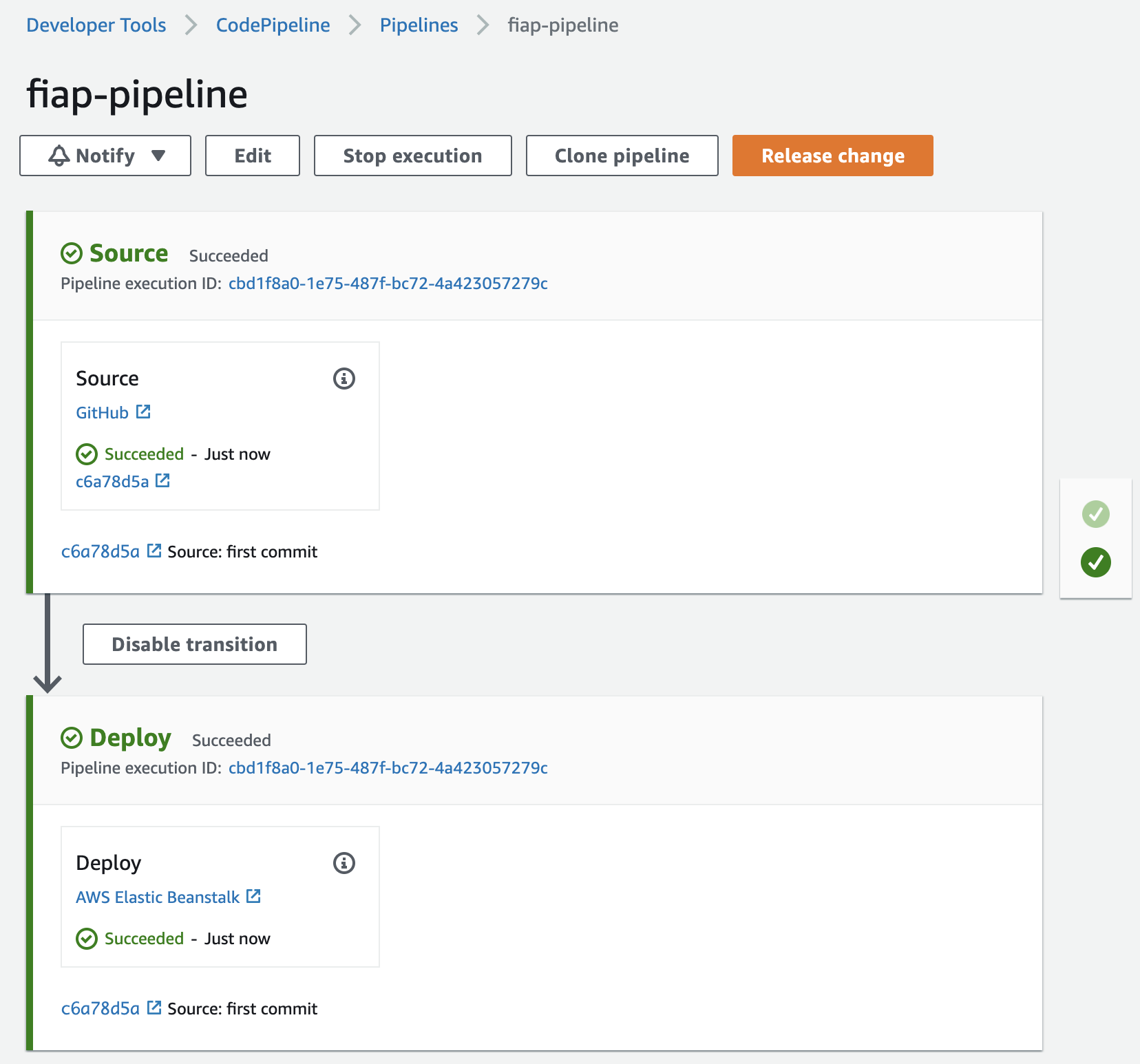This screenshot has width=1140, height=1064.
Task: Navigate to CodePipeline breadcrumb
Action: tap(273, 25)
